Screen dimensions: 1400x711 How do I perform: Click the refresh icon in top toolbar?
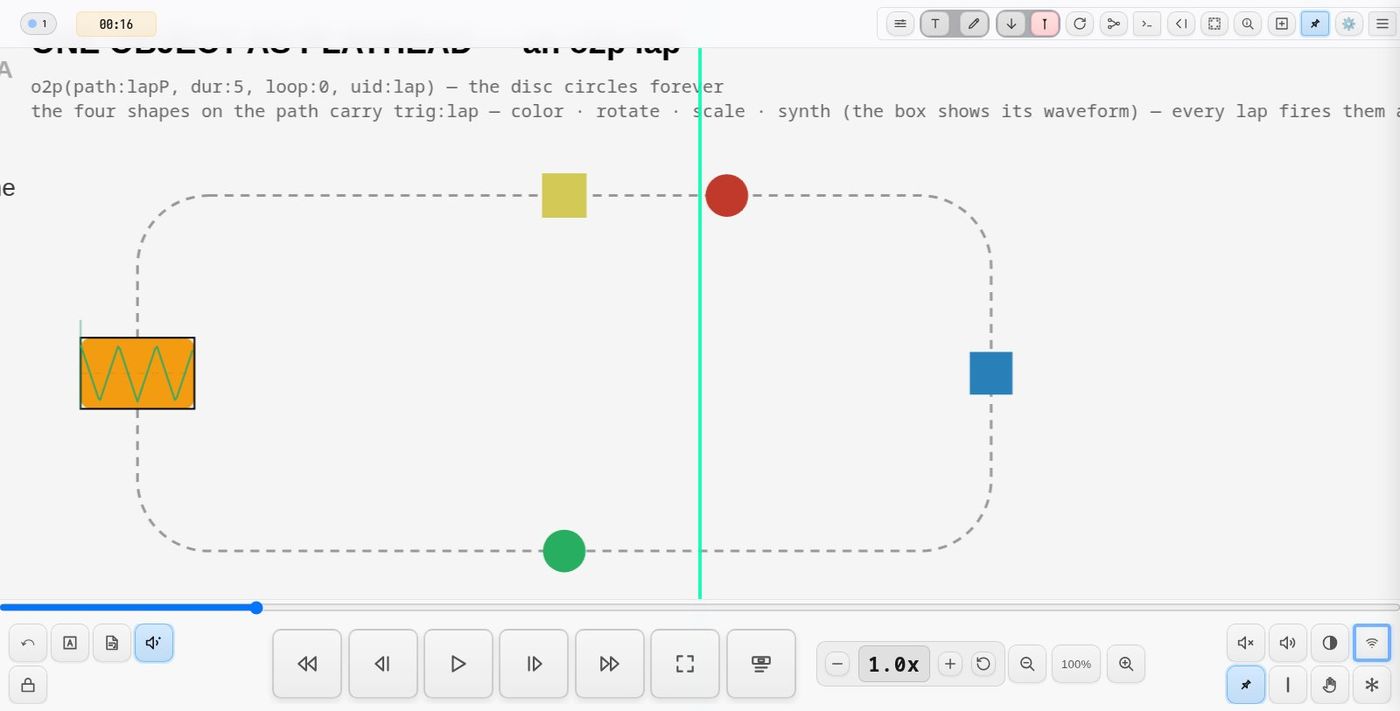[x=1080, y=24]
